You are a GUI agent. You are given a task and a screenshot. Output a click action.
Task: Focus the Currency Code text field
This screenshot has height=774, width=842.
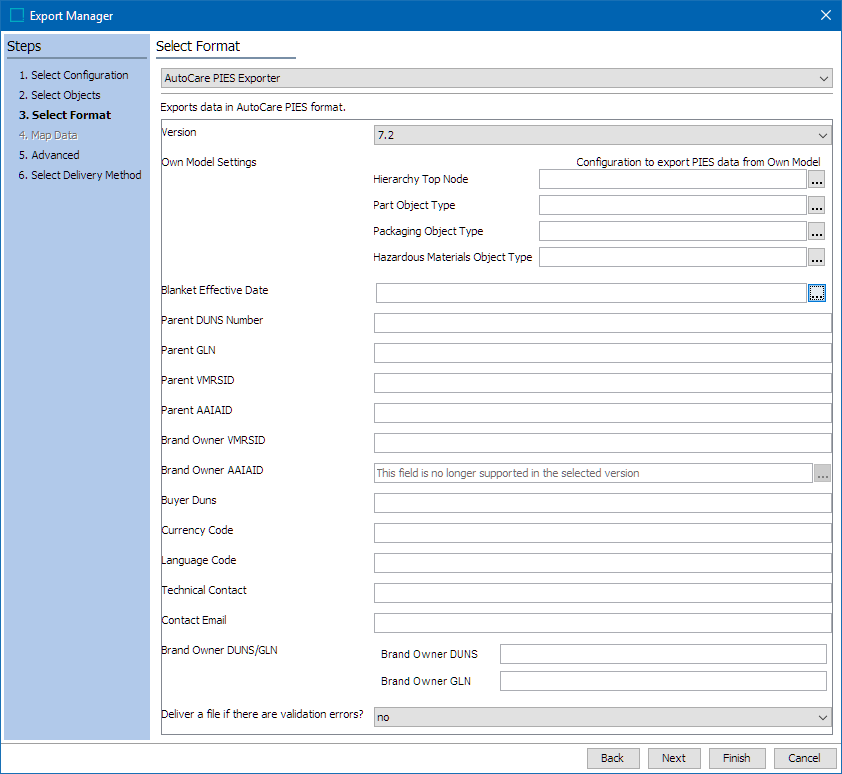click(602, 533)
